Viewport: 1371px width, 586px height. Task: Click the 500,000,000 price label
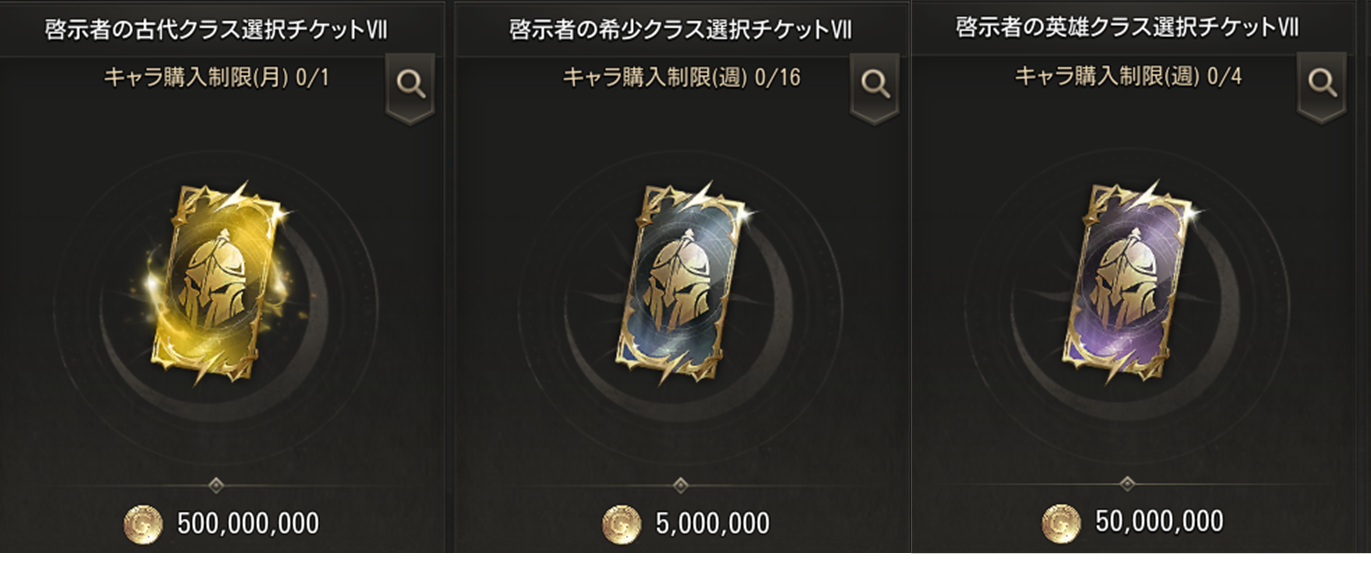tap(248, 524)
